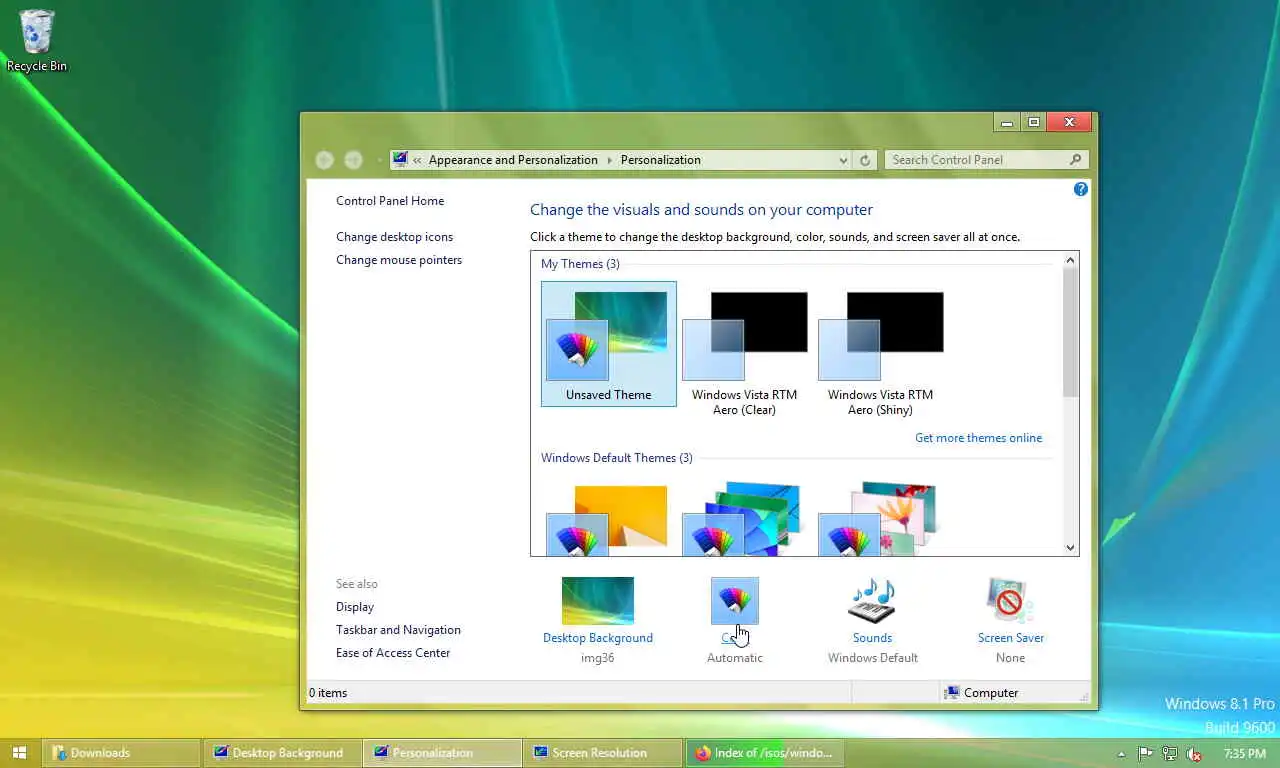Click the theme list scrollbar thumb
This screenshot has height=768, width=1280.
1070,333
